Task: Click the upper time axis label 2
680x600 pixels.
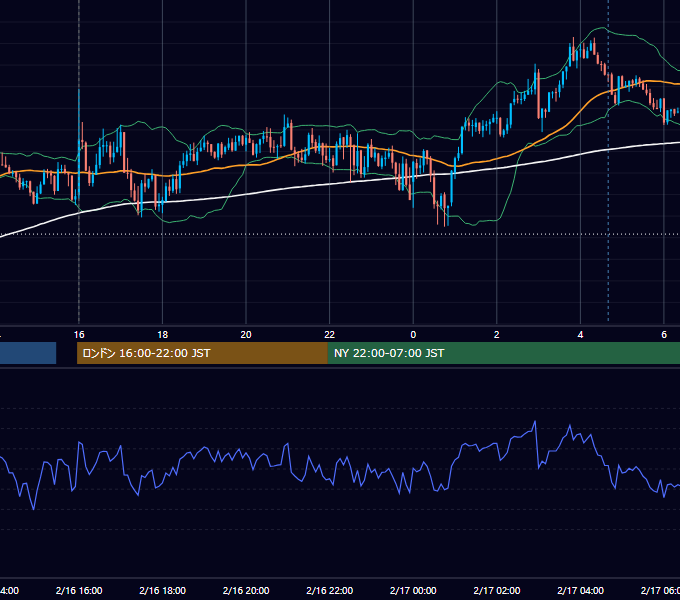Action: (x=497, y=335)
